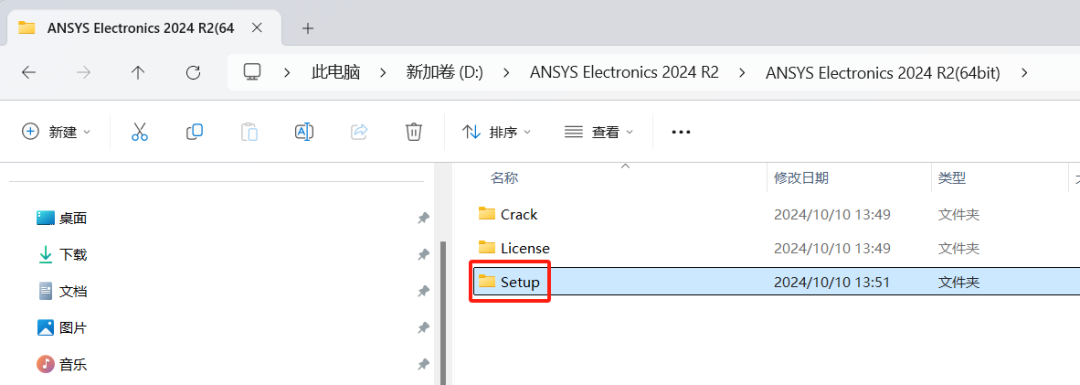This screenshot has width=1080, height=385.
Task: Expand chevron after the monitor icon
Action: [287, 72]
